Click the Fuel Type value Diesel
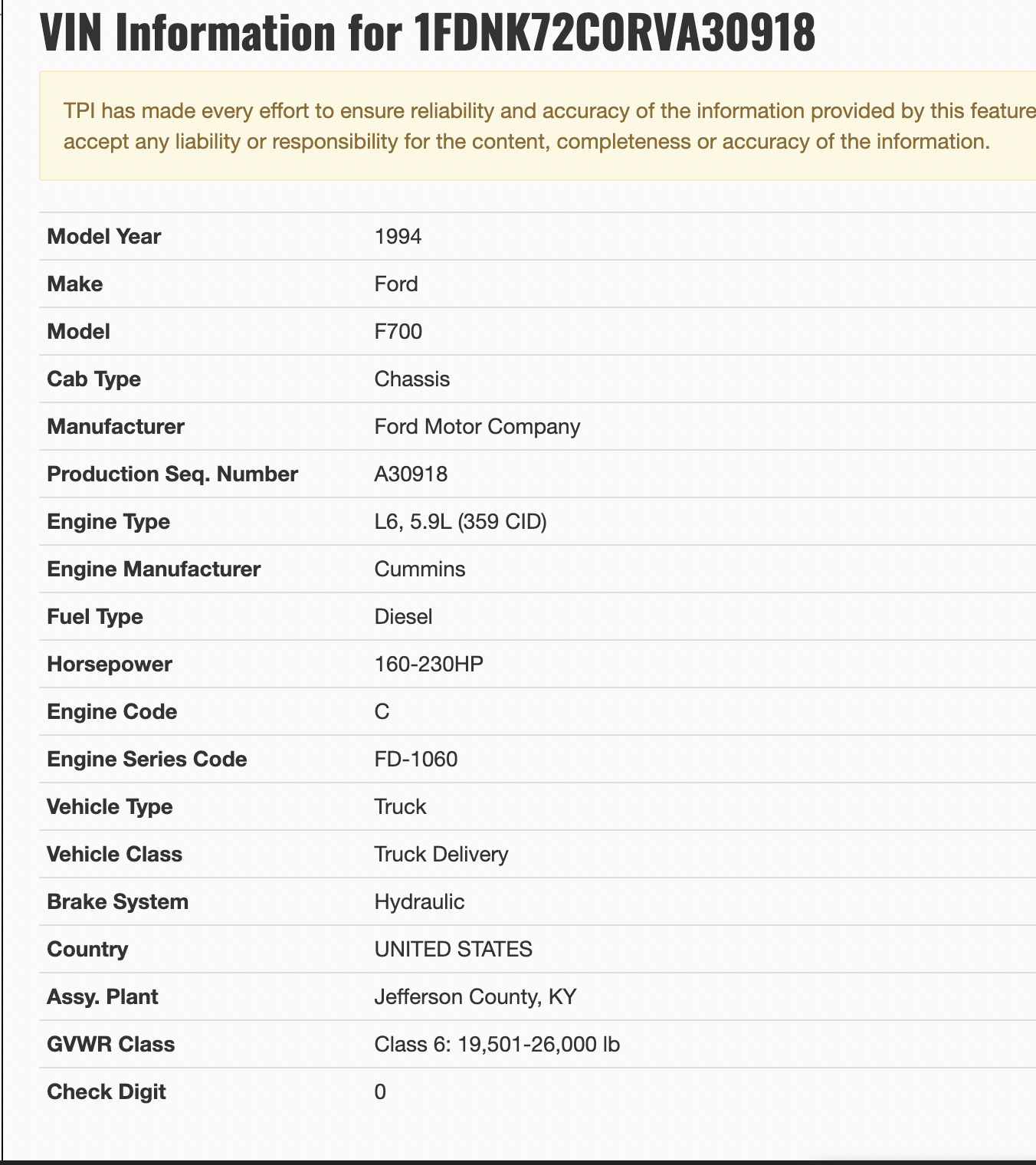Viewport: 1036px width, 1165px height. [x=403, y=616]
